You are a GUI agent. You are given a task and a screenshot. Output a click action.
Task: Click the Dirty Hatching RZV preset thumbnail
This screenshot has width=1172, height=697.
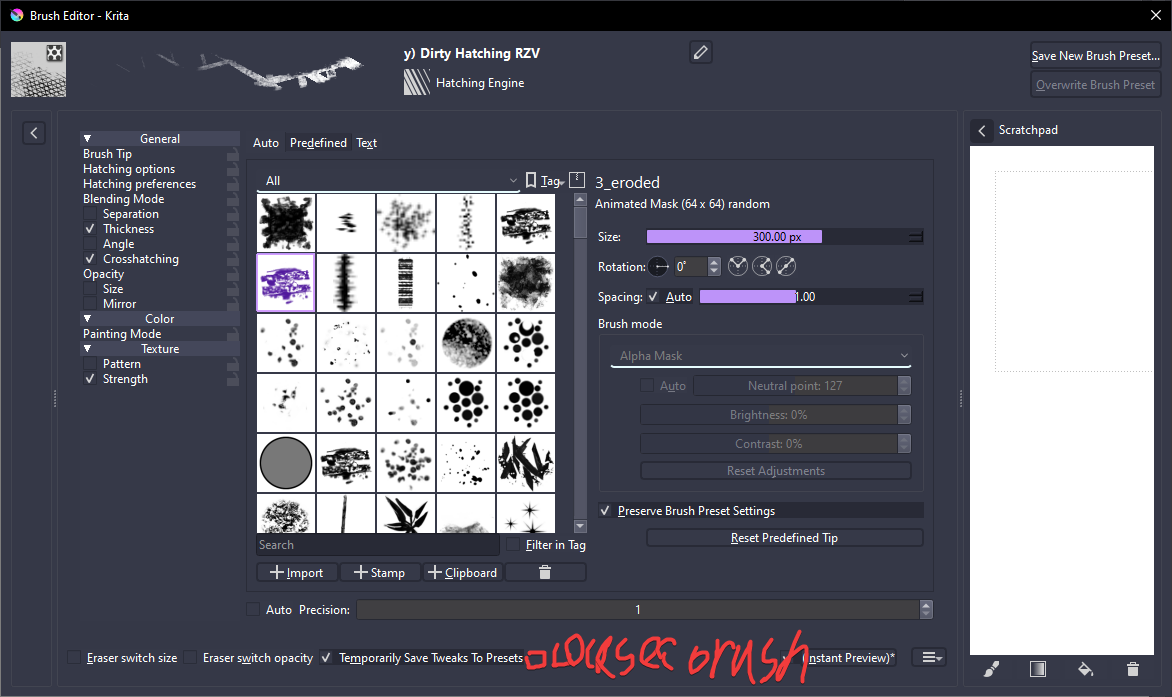38,69
